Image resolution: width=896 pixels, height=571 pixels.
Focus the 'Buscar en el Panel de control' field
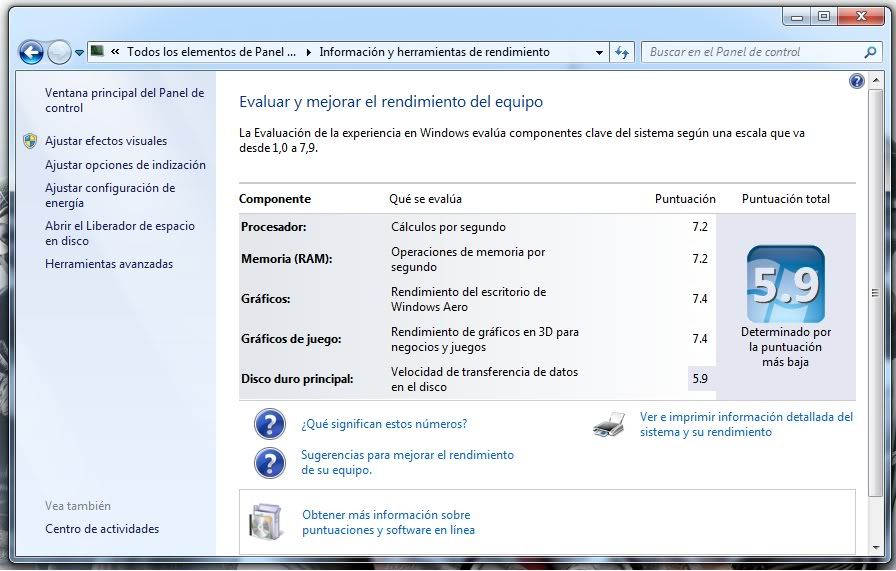[752, 52]
